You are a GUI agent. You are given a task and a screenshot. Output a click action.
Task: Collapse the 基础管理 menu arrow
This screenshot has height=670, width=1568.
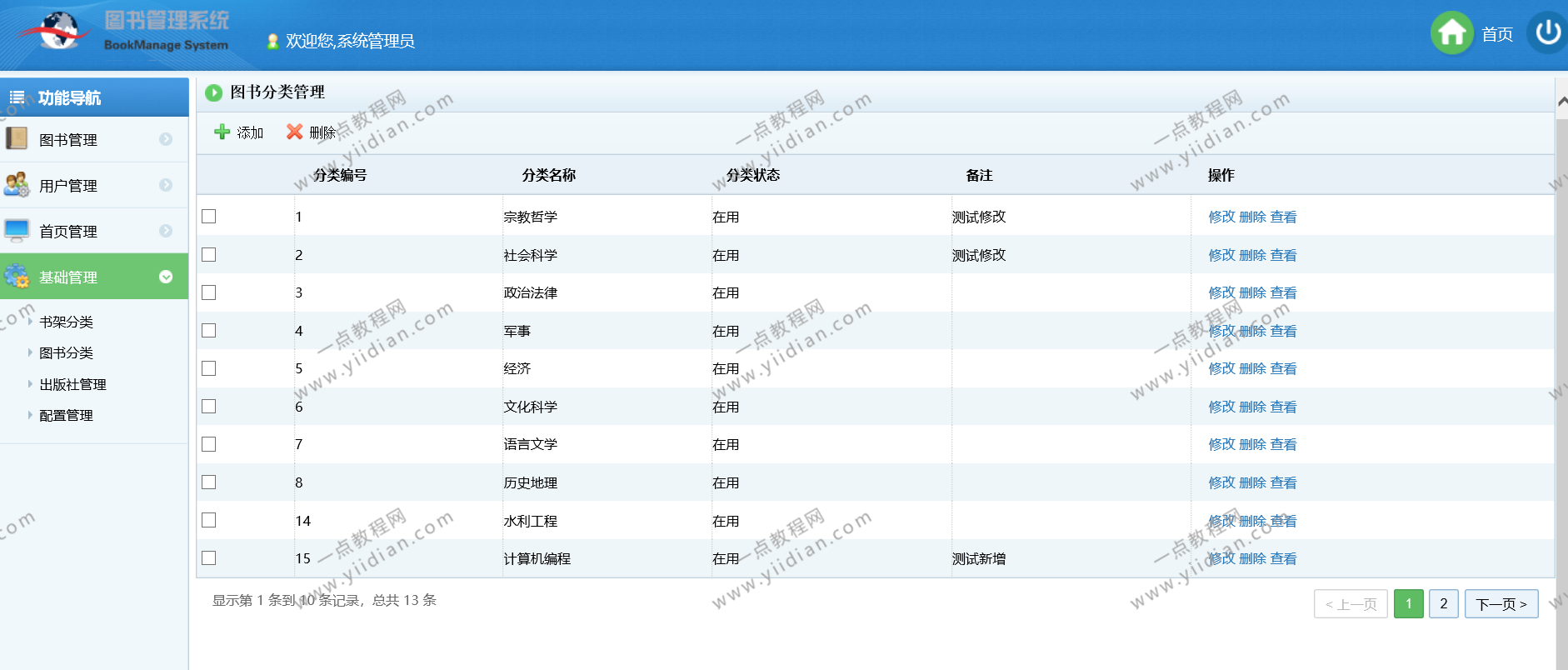point(166,277)
